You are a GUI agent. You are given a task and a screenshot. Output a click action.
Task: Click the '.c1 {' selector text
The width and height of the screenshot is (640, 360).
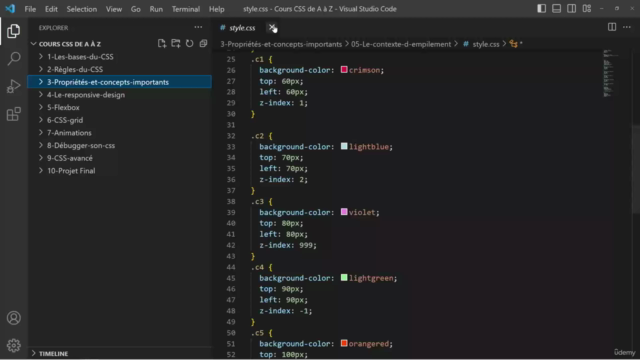click(262, 59)
